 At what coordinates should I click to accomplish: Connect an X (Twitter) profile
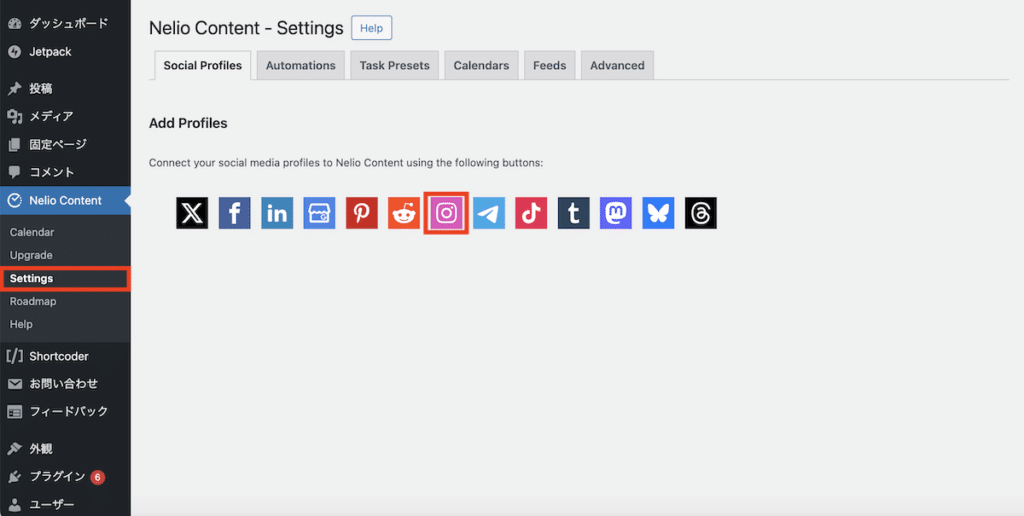[x=192, y=213]
